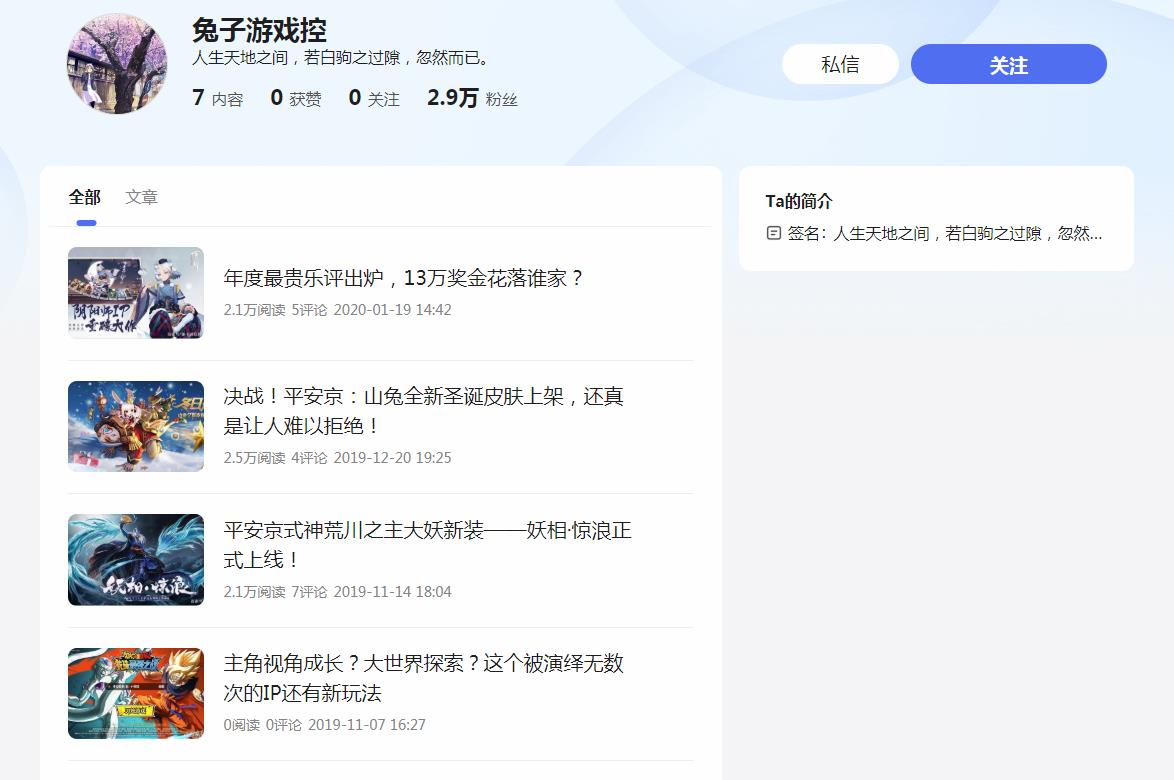Click thumbnail of 阴阳师IP music article
Viewport: 1174px width, 780px height.
point(136,293)
